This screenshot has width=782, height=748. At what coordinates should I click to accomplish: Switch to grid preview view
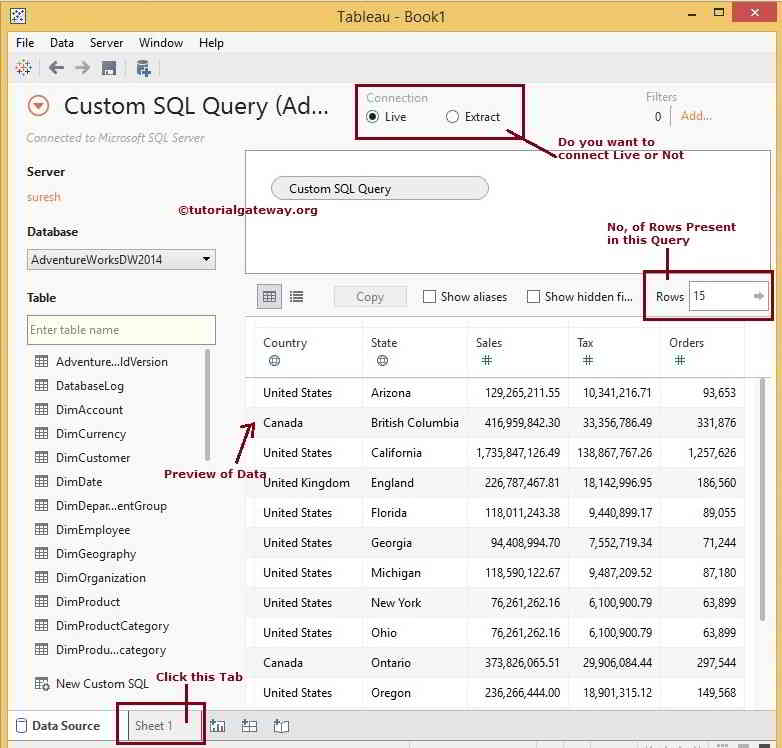[x=269, y=297]
